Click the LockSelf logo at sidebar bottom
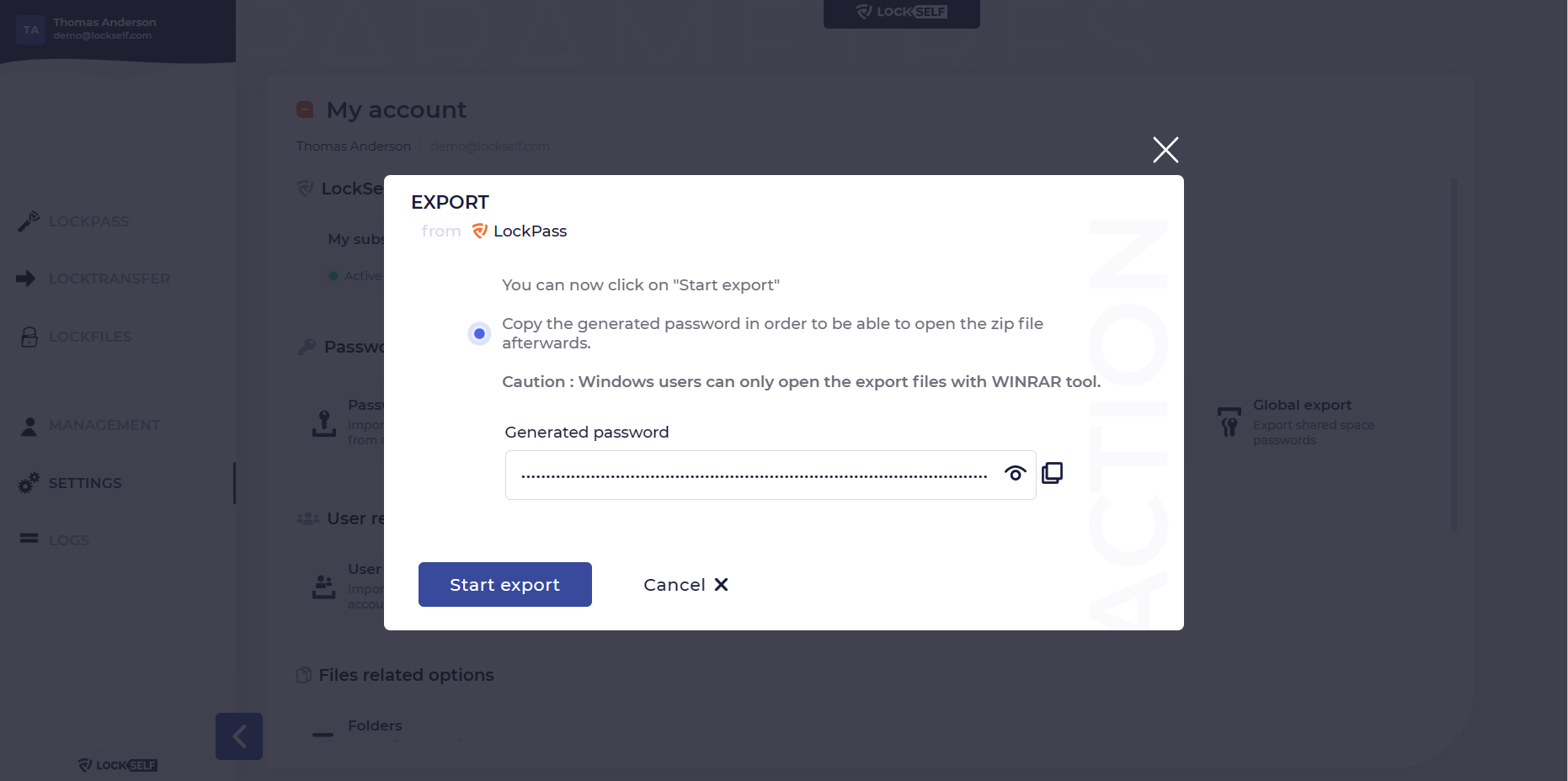 116,765
